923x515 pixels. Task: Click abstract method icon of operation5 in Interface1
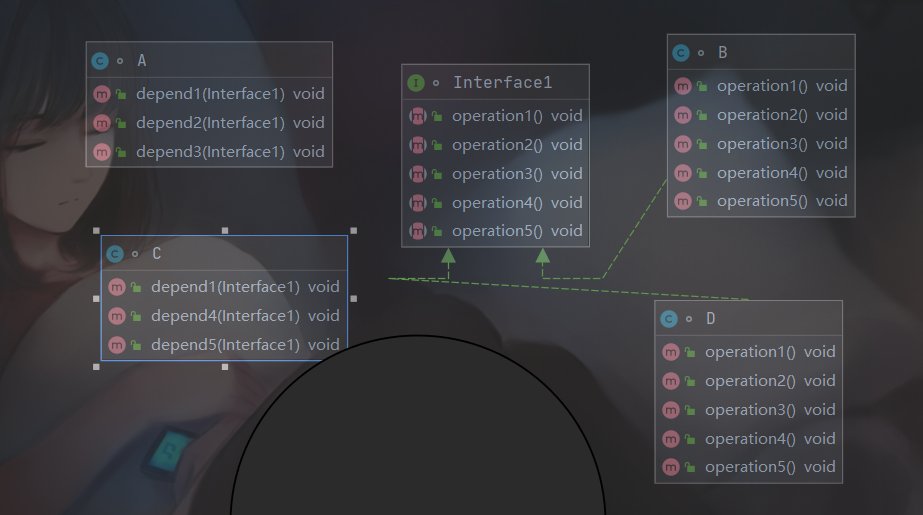tap(417, 231)
